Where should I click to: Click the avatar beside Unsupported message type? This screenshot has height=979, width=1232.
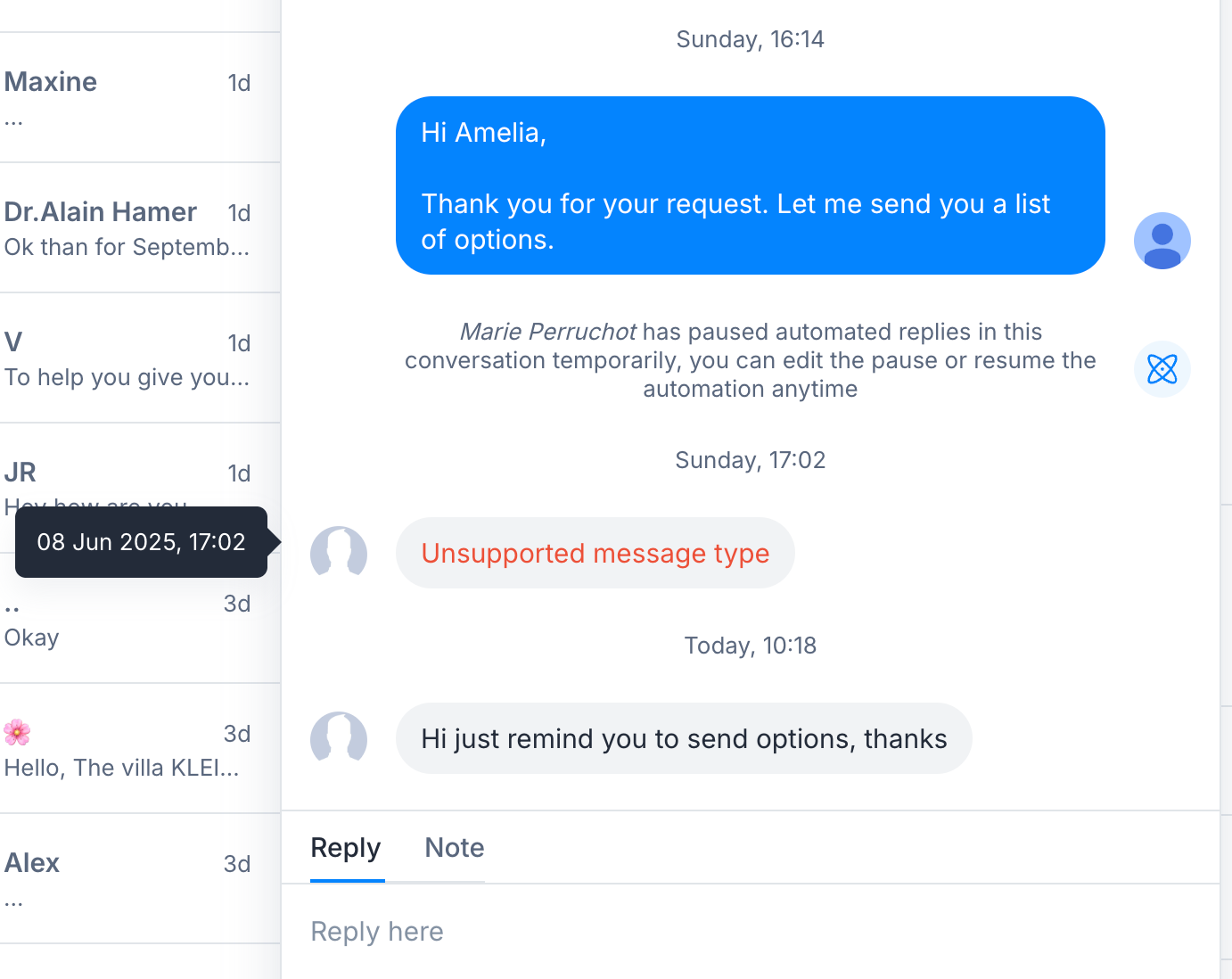(339, 554)
